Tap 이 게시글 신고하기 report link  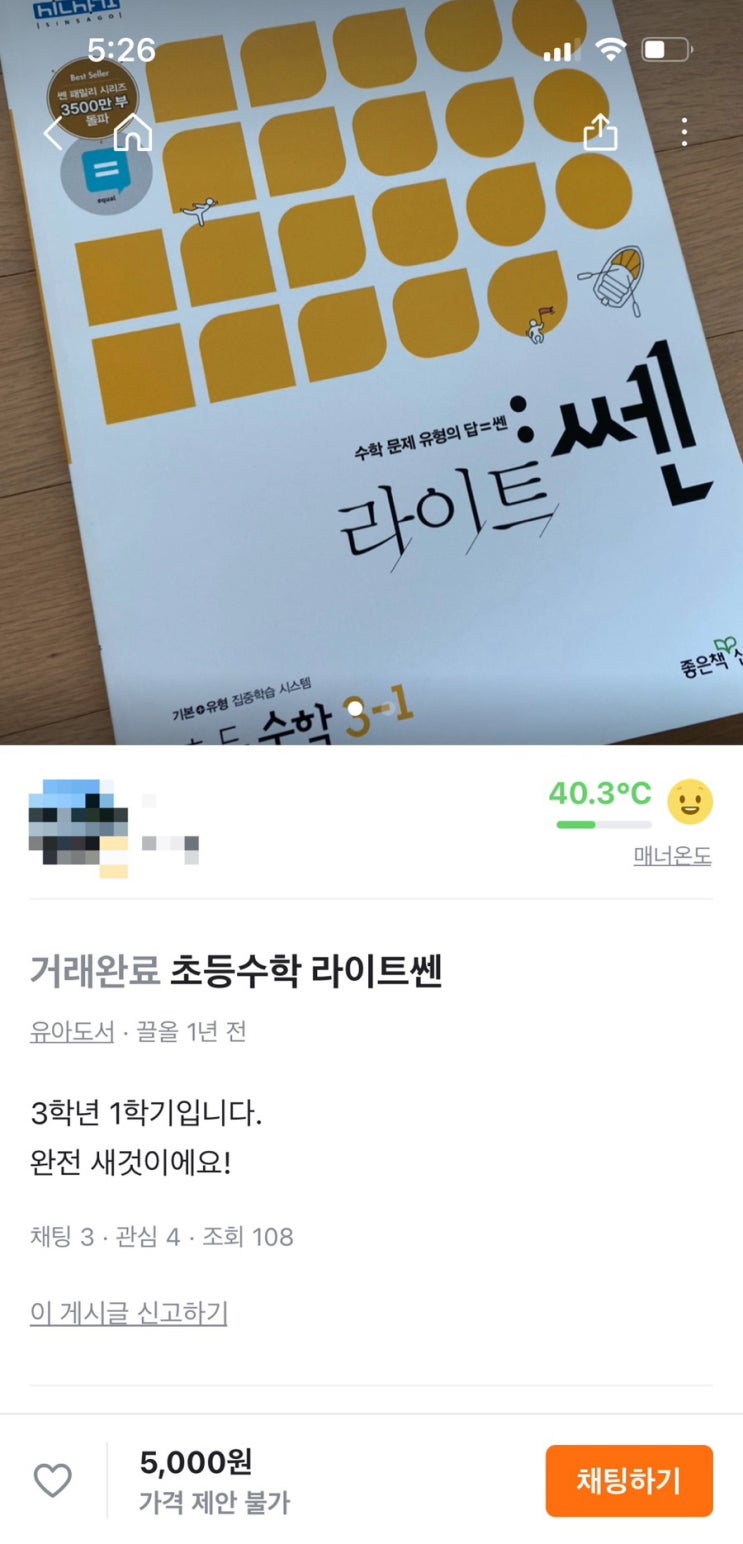(x=129, y=1313)
